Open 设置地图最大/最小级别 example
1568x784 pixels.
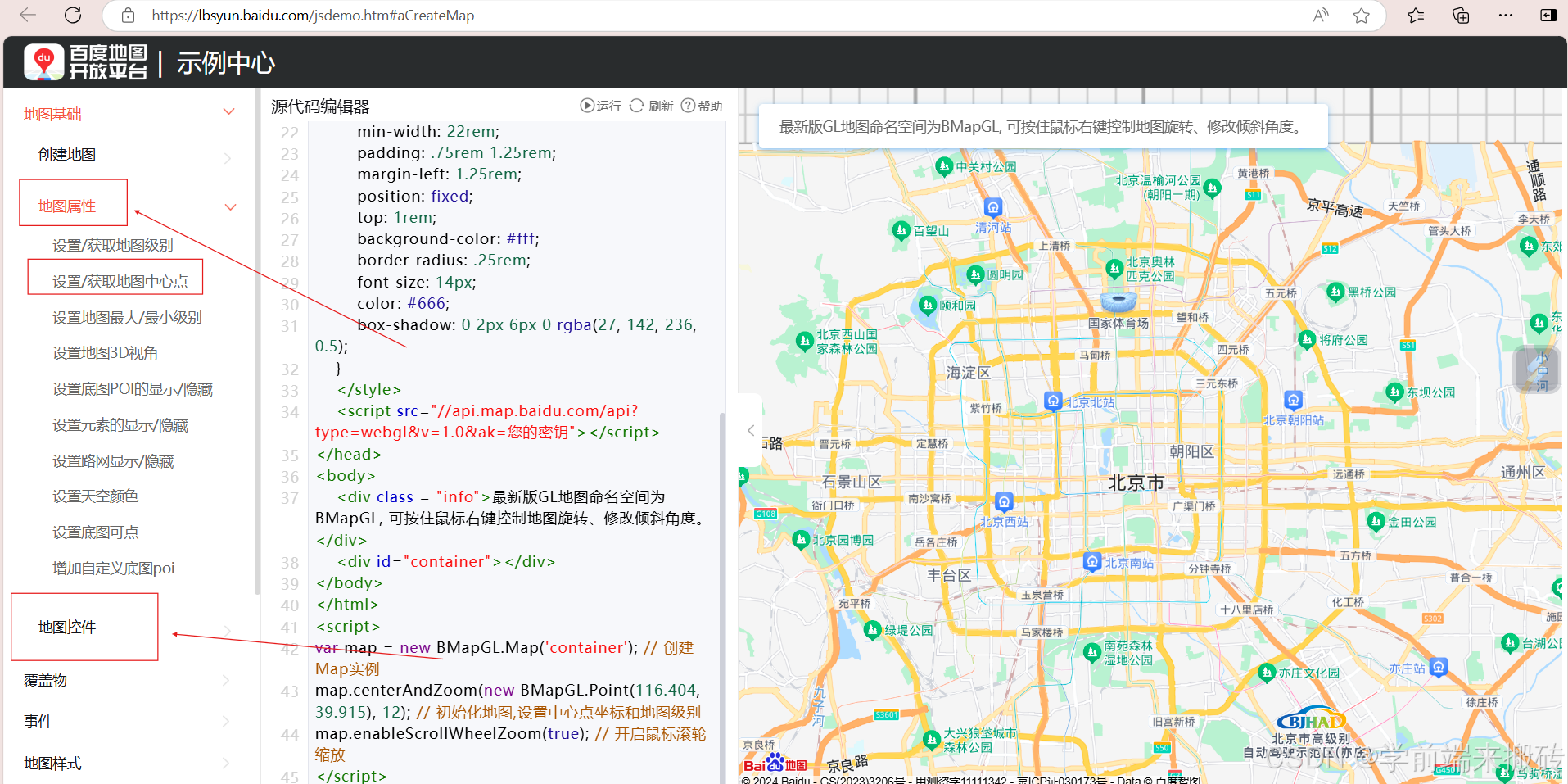click(x=127, y=317)
